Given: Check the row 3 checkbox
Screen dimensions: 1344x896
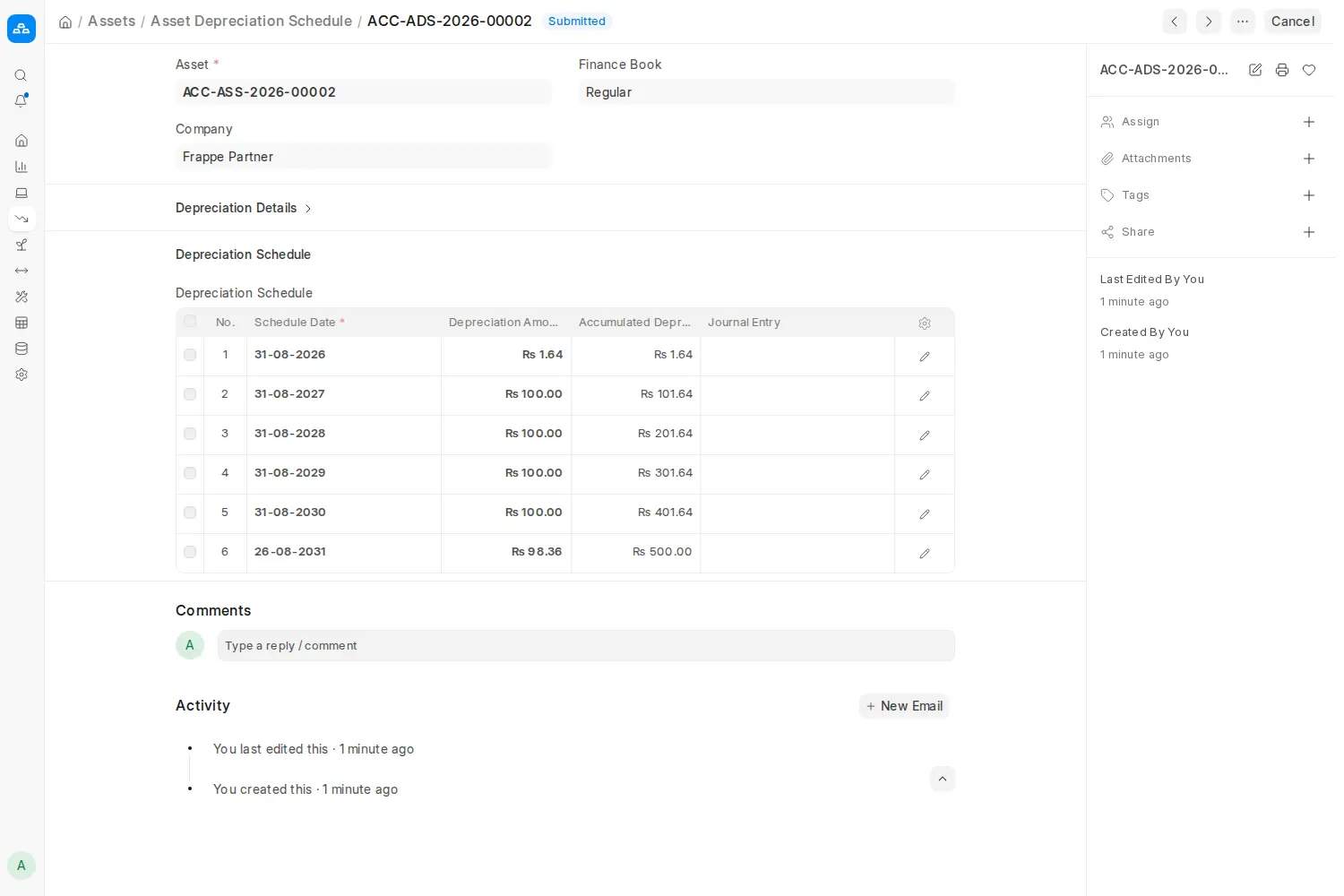Looking at the screenshot, I should (x=190, y=434).
